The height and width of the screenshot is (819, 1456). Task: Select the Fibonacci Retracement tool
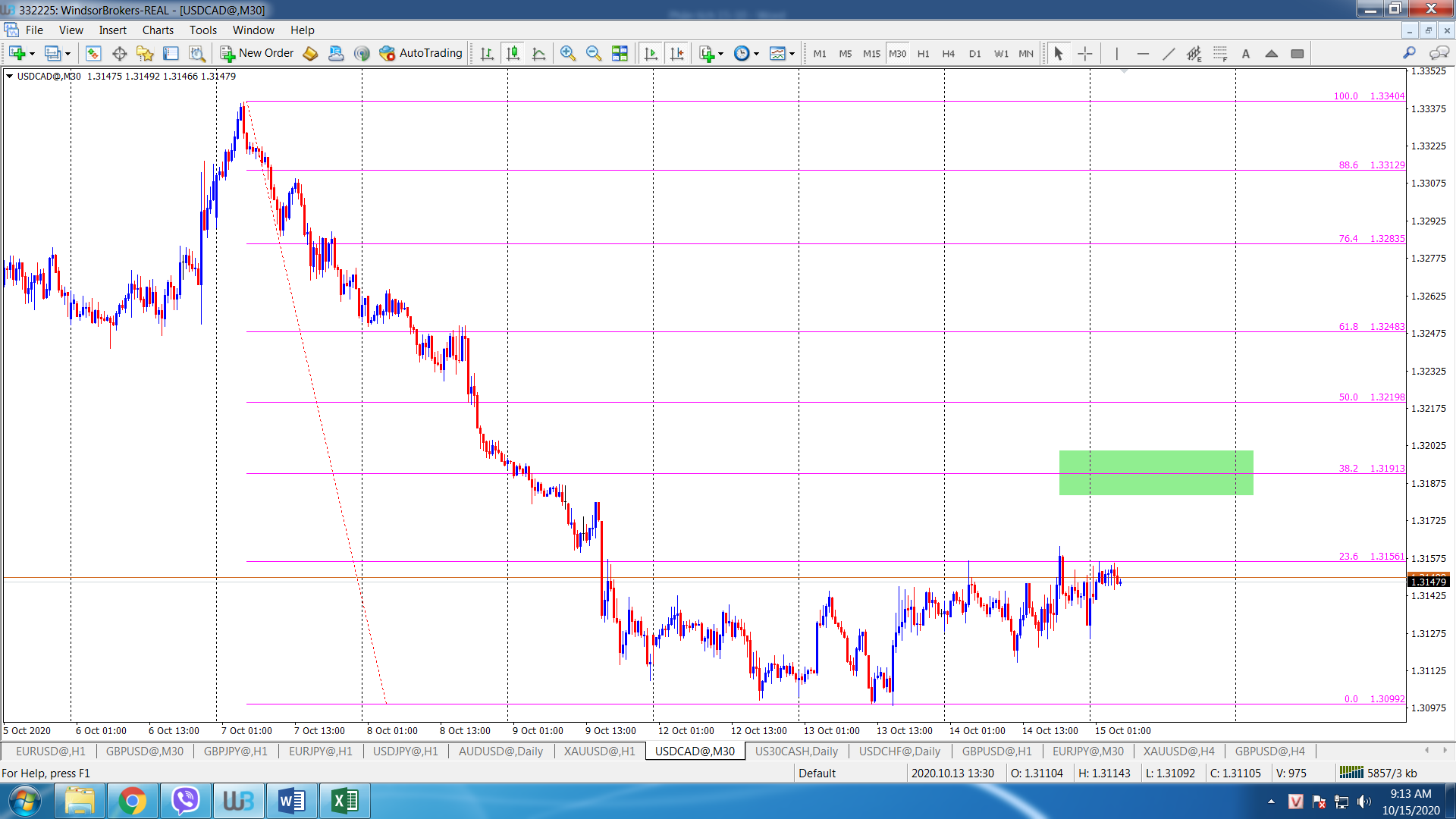pyautogui.click(x=1220, y=53)
